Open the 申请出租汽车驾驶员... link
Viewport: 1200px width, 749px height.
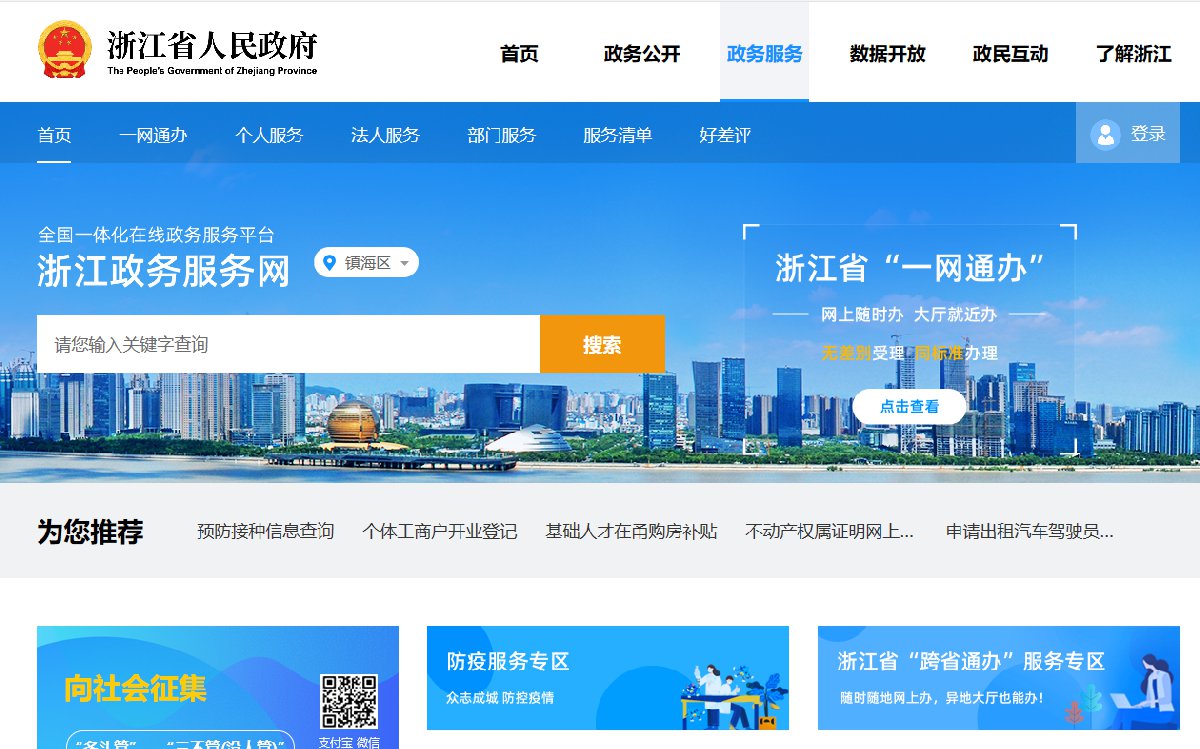pyautogui.click(x=1029, y=531)
